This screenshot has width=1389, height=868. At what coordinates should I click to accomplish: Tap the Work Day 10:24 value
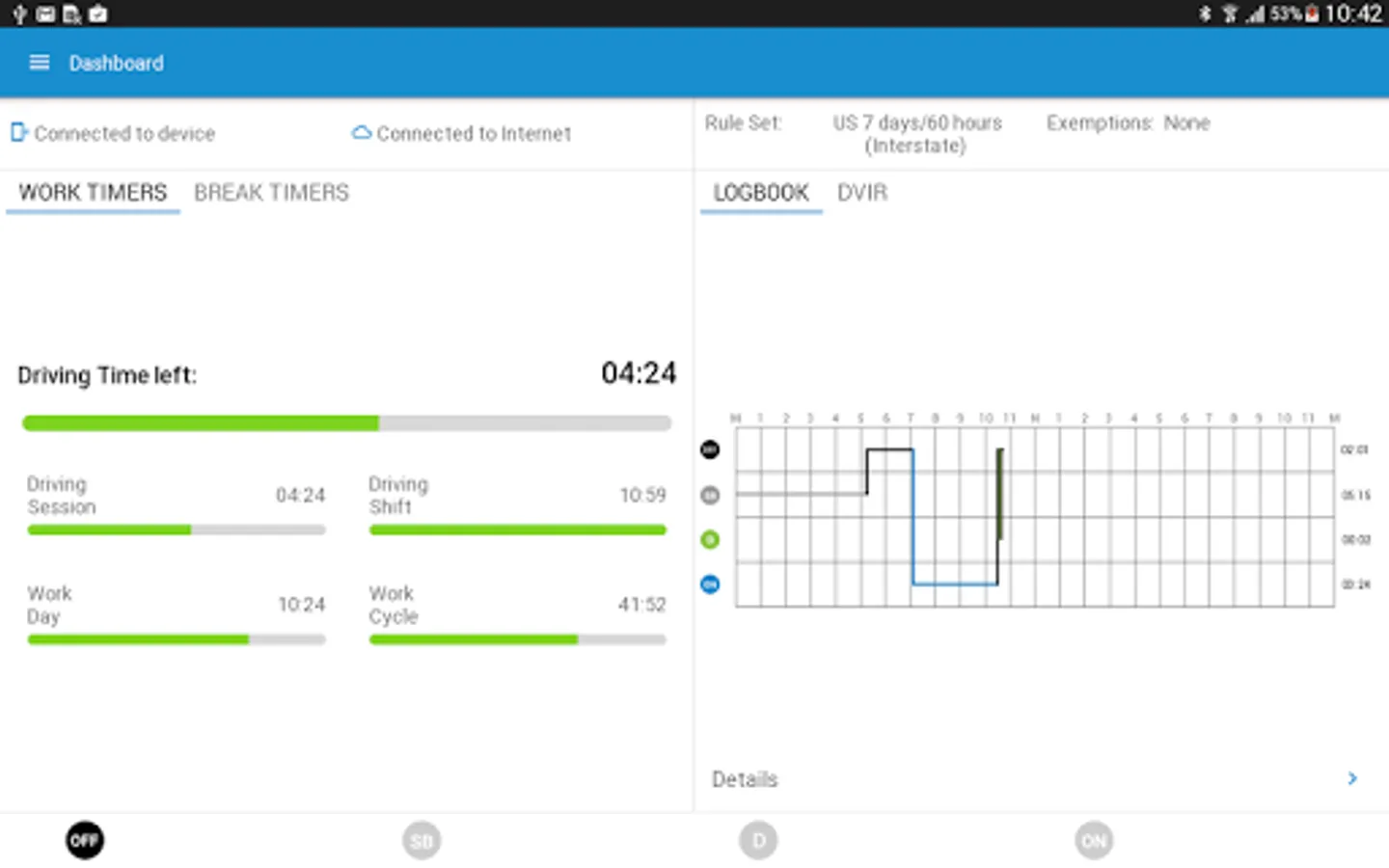click(301, 605)
